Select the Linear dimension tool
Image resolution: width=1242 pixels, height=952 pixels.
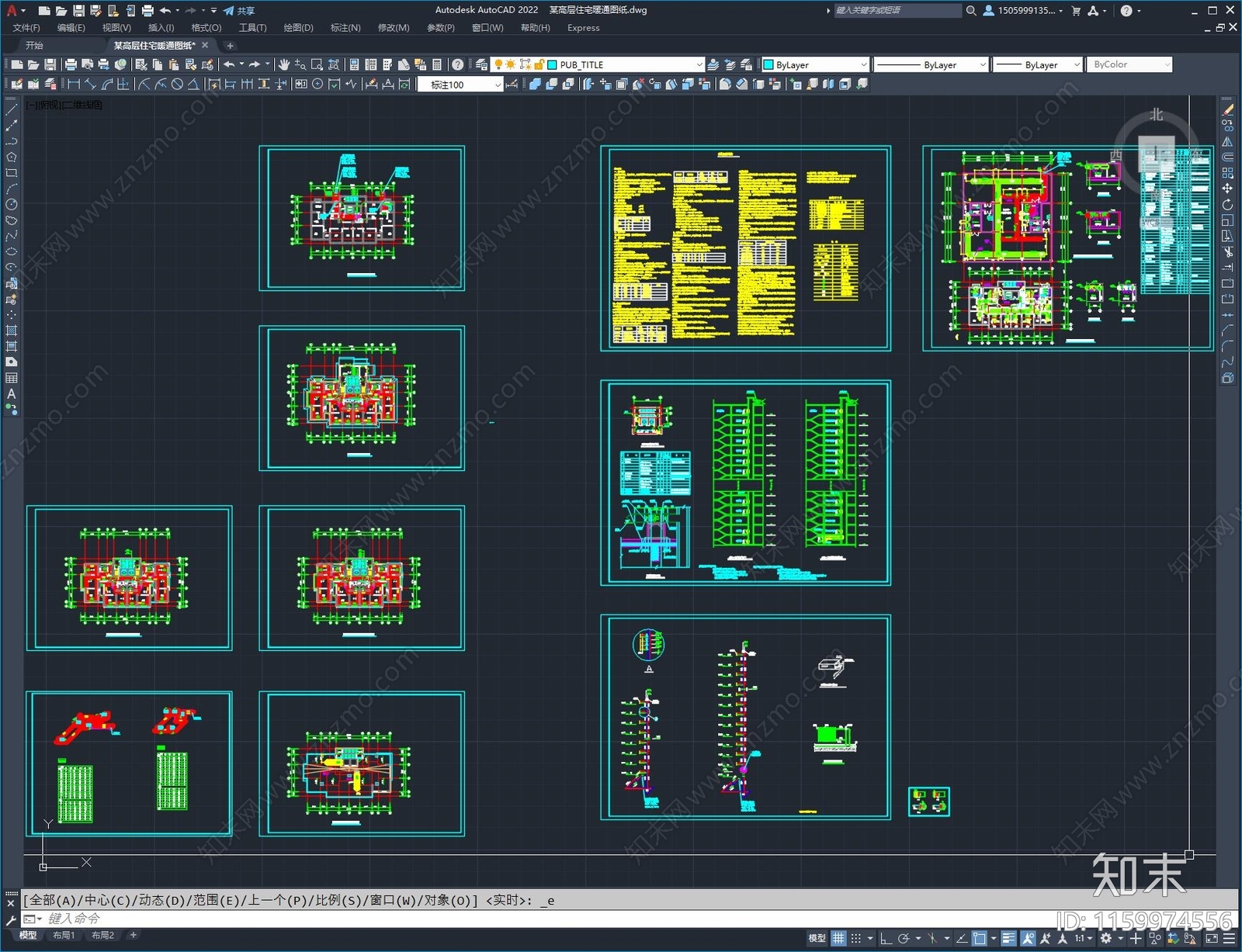(x=74, y=84)
